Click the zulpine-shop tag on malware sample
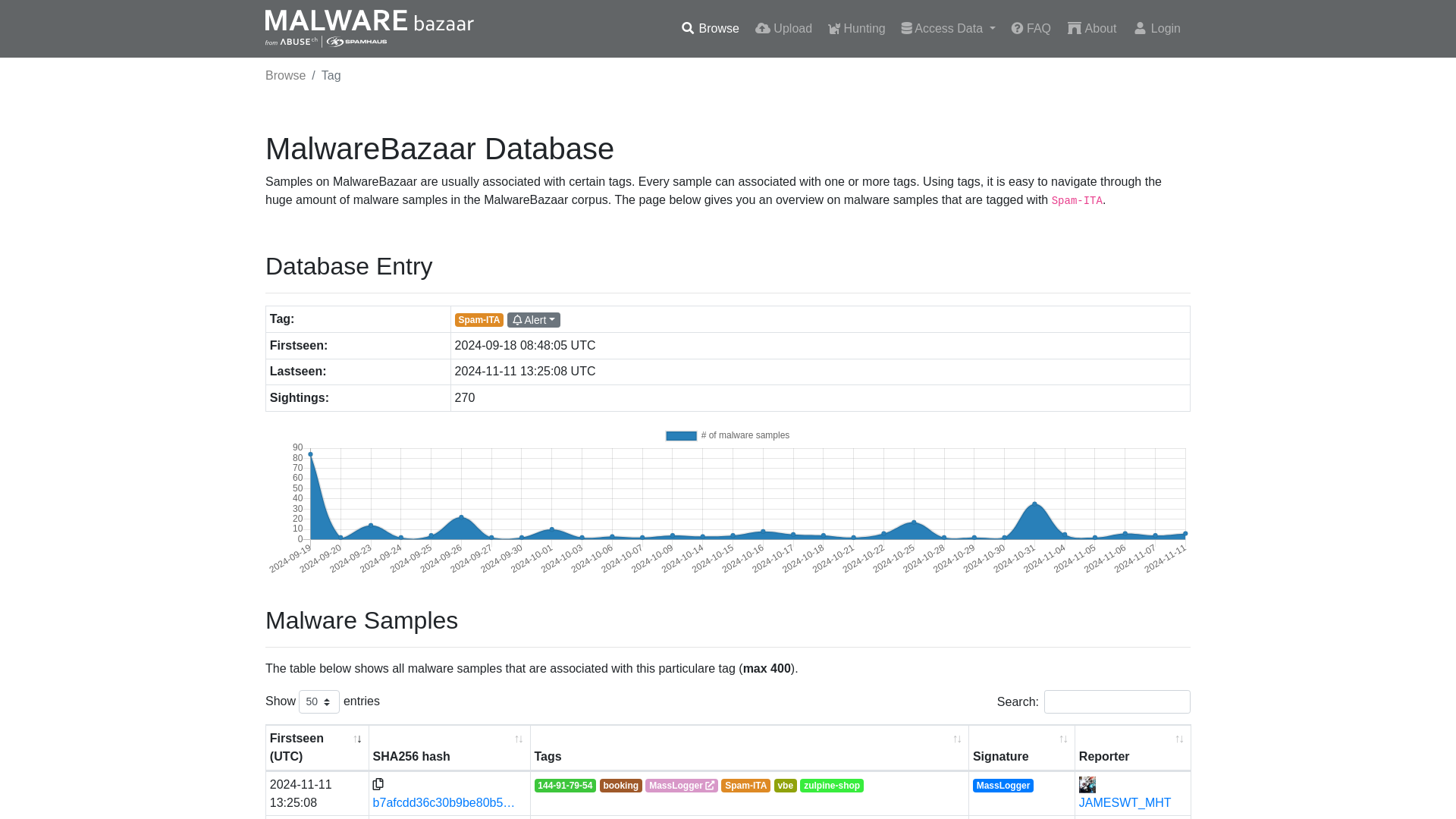Image resolution: width=1456 pixels, height=819 pixels. pyautogui.click(x=831, y=785)
